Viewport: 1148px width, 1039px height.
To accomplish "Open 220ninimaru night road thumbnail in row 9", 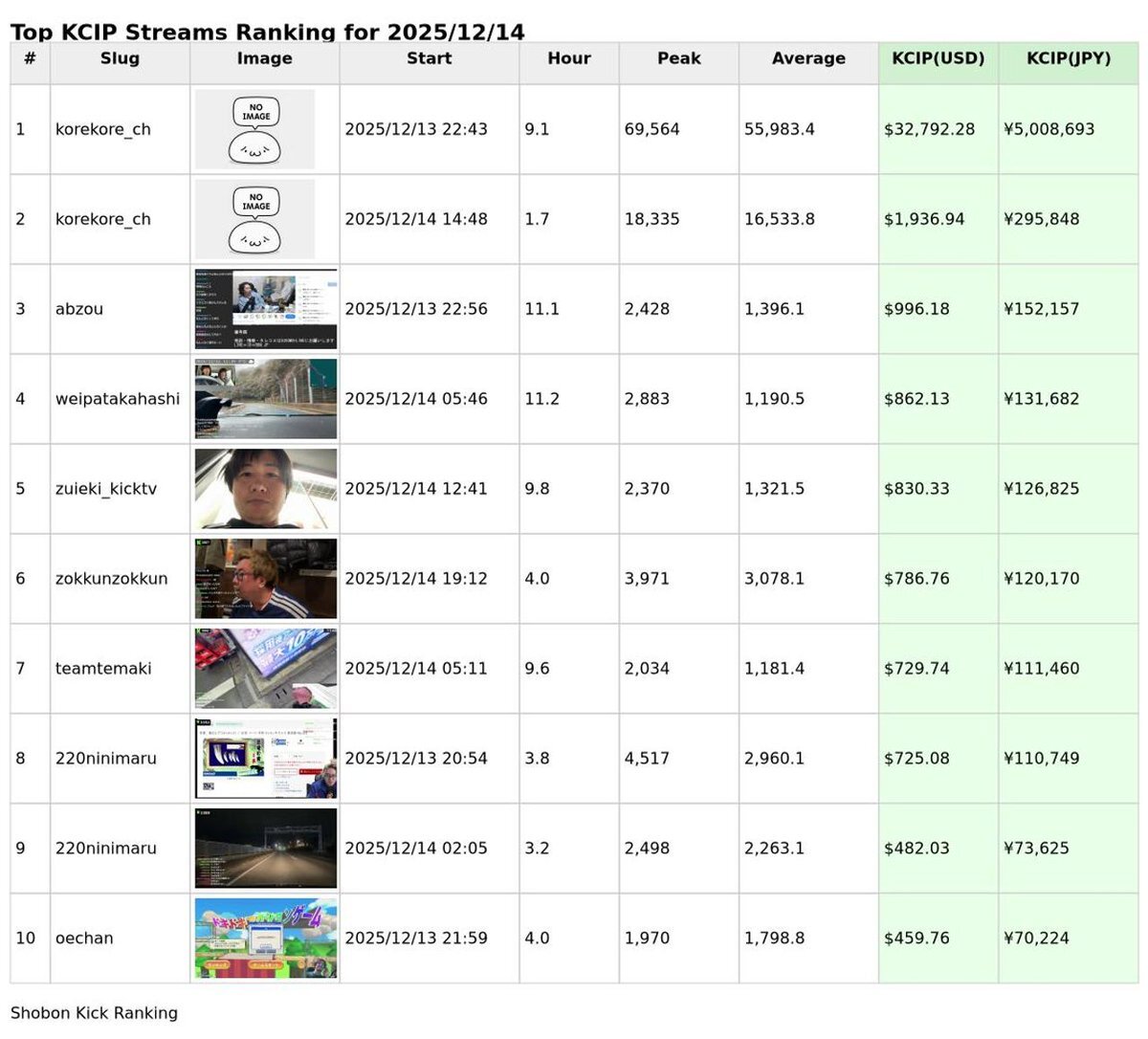I will click(x=265, y=849).
